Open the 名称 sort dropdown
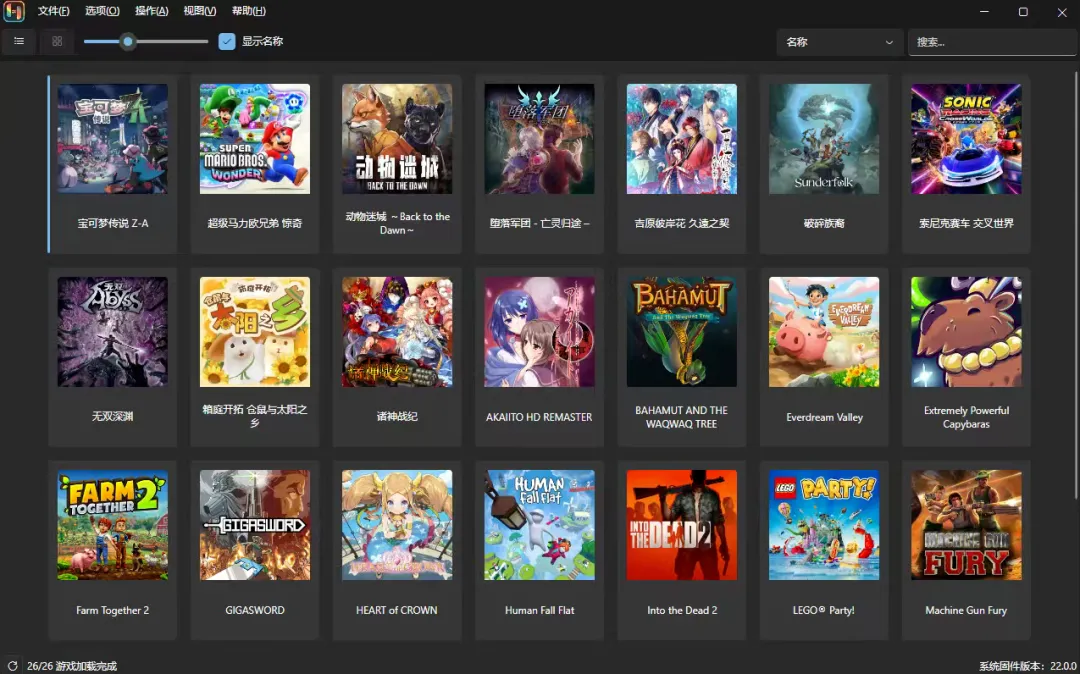This screenshot has width=1080, height=674. pos(839,42)
